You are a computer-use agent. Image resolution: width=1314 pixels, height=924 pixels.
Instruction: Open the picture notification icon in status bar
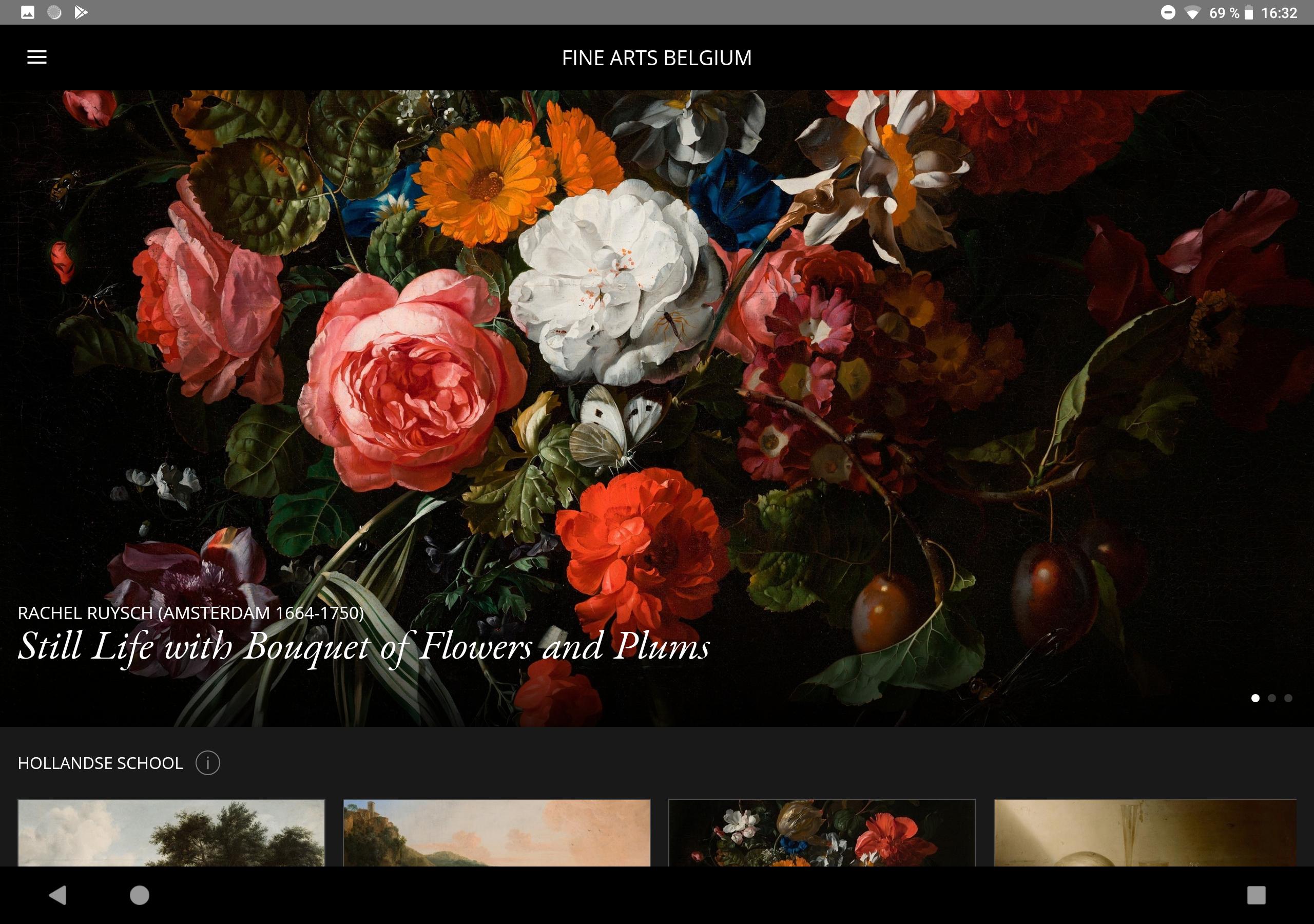pyautogui.click(x=28, y=13)
